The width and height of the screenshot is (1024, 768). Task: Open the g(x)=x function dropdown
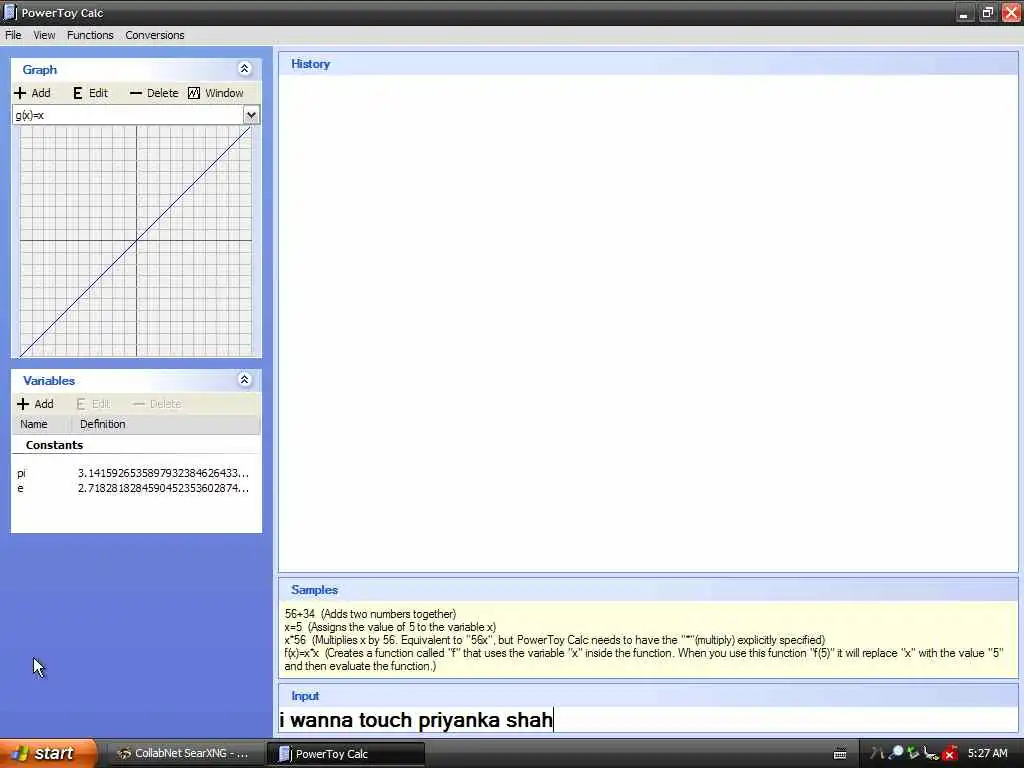pyautogui.click(x=251, y=115)
